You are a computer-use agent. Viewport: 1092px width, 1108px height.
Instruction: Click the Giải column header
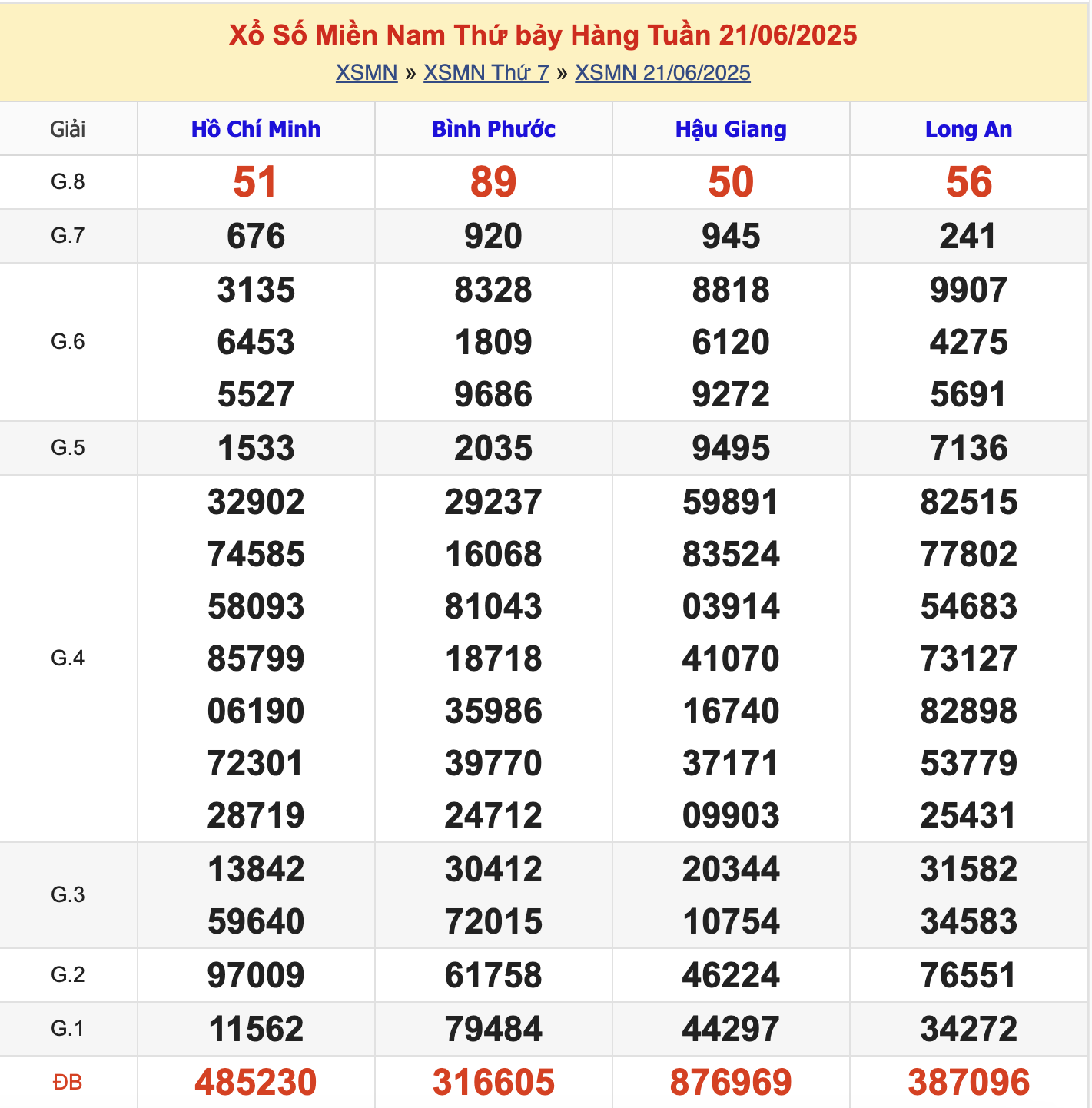[x=68, y=129]
